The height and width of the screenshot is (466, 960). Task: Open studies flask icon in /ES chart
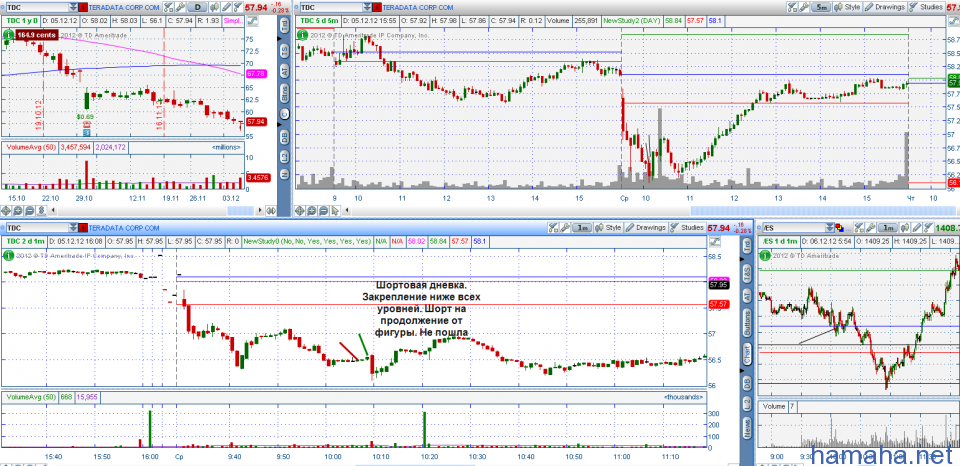point(929,228)
